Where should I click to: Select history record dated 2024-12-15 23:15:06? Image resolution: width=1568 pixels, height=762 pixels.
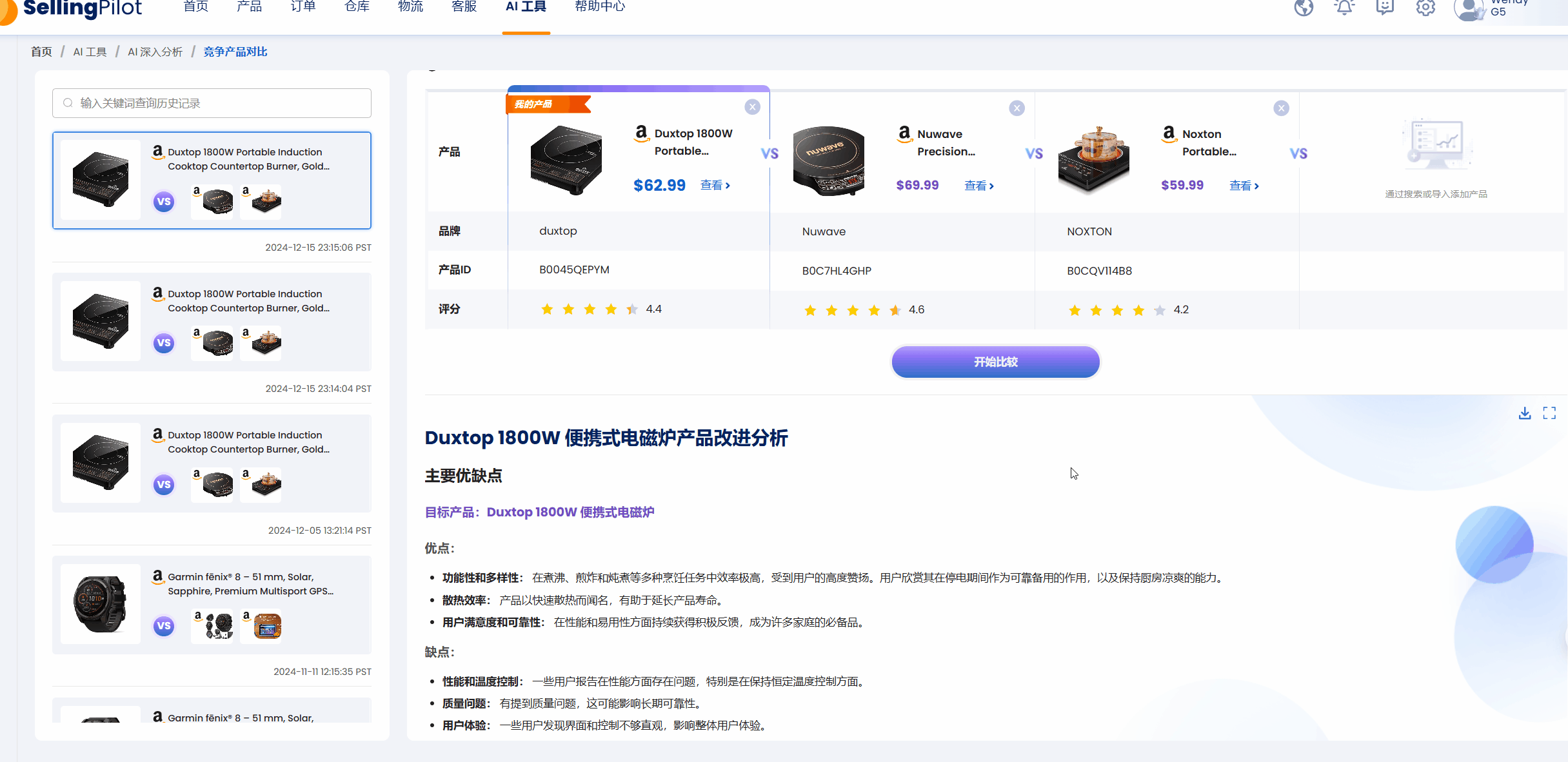click(212, 181)
